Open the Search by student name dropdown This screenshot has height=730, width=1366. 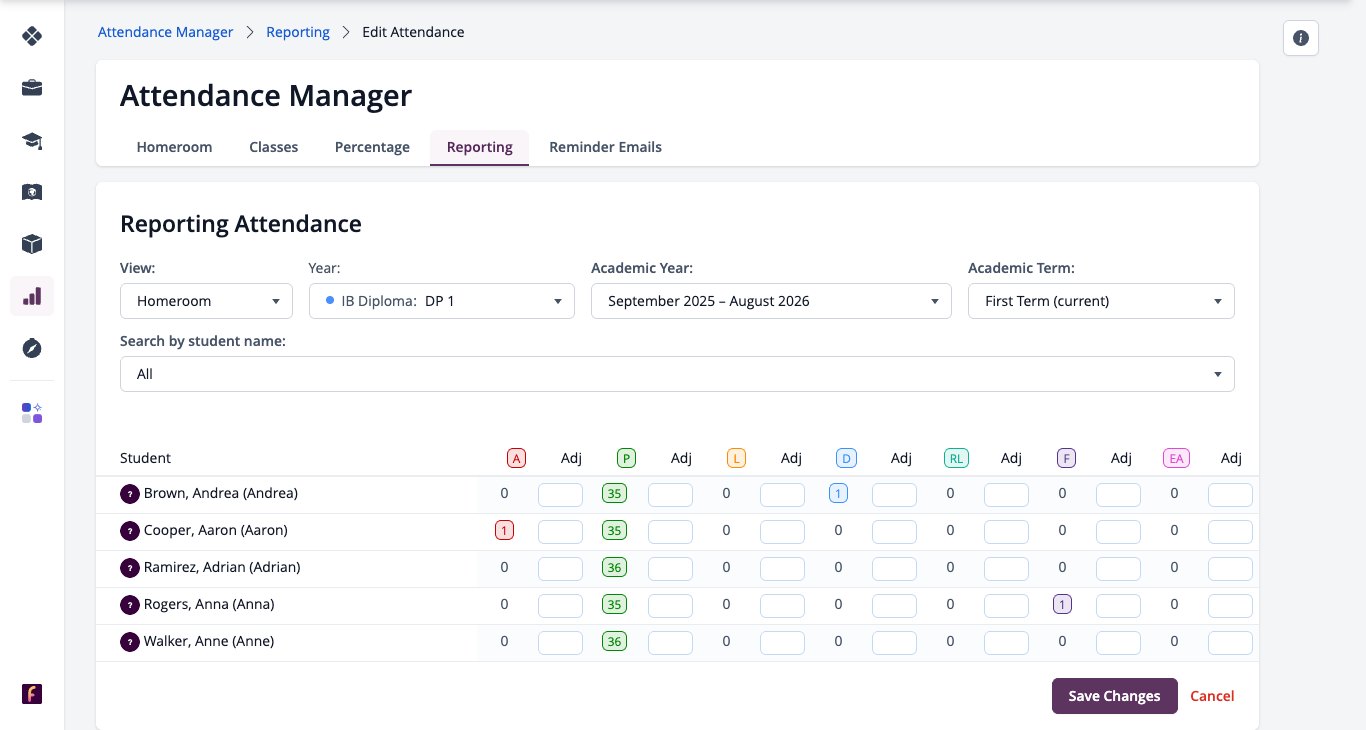click(677, 374)
